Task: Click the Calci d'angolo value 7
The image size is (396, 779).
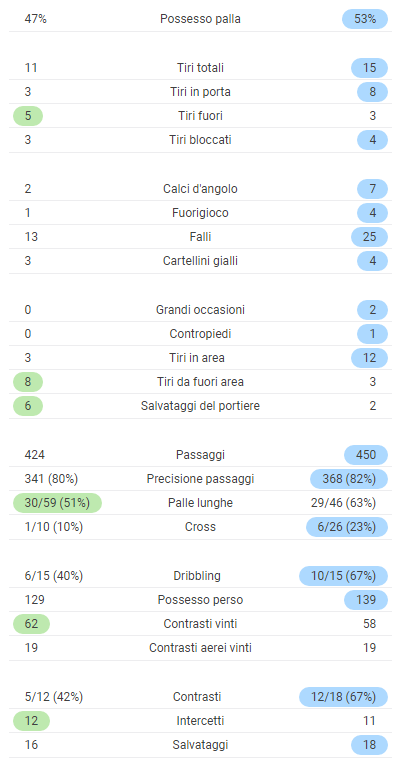Action: coord(372,189)
